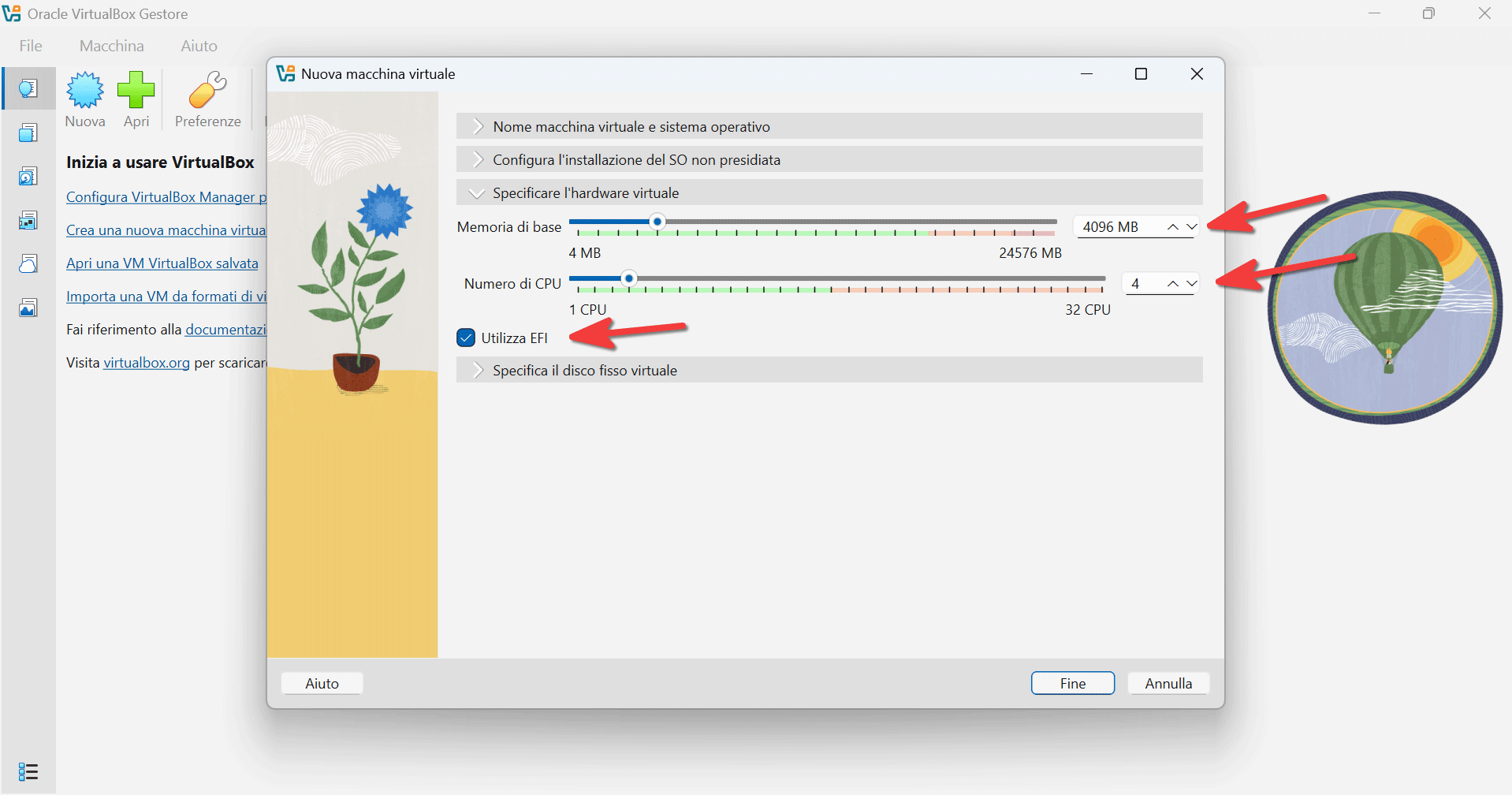Select the sixth sidebar image icon
This screenshot has width=1512, height=795.
click(x=28, y=308)
